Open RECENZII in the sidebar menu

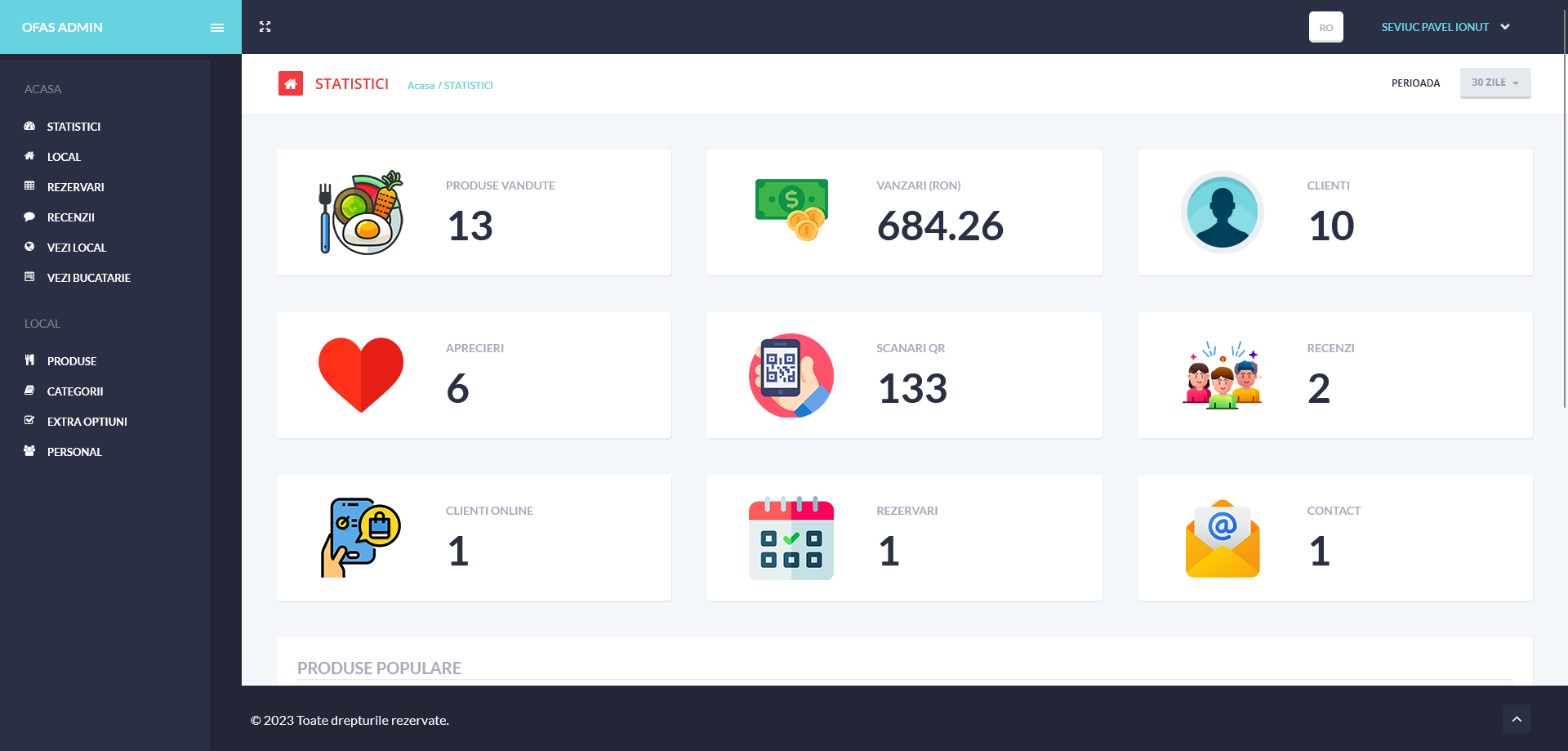71,217
